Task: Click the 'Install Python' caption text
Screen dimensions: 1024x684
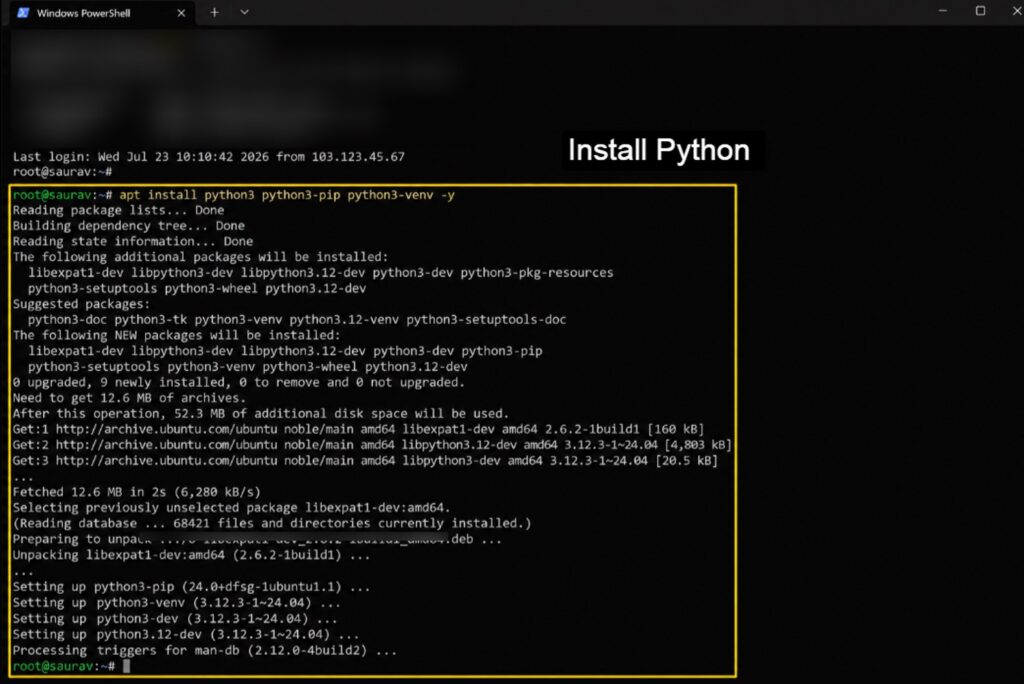Action: pos(659,150)
